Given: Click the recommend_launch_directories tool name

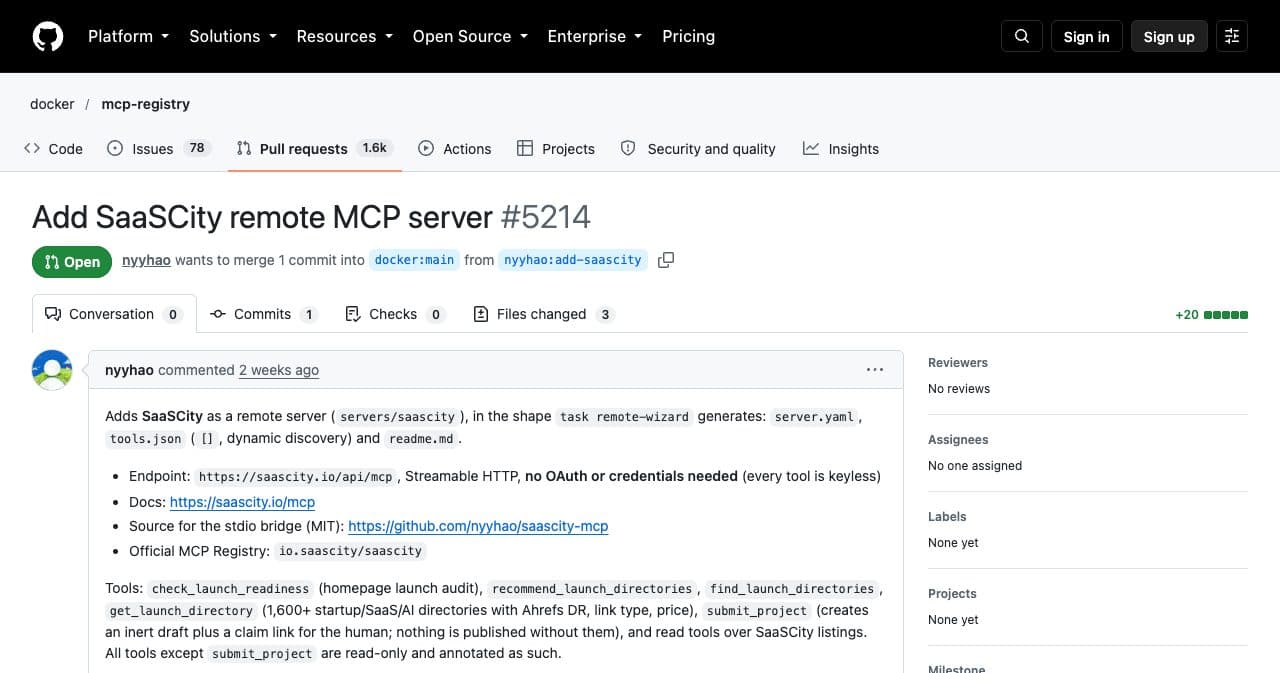Looking at the screenshot, I should 592,589.
